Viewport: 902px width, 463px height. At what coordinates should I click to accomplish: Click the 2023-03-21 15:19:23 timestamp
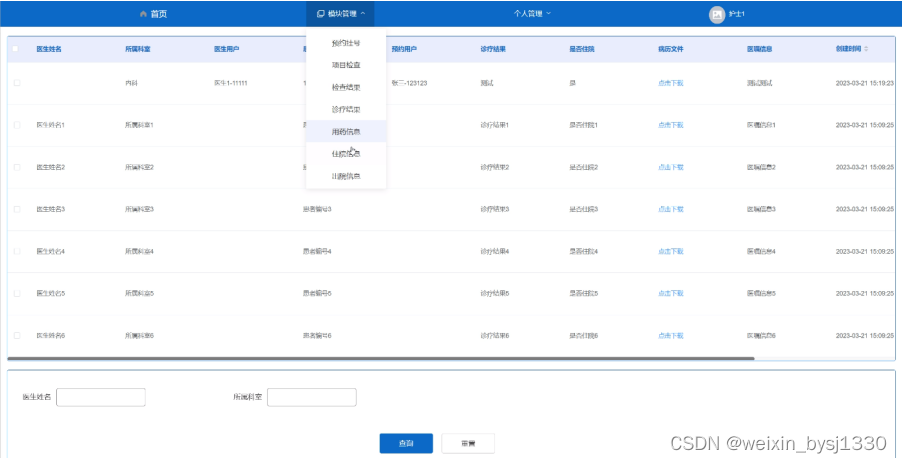click(x=865, y=83)
